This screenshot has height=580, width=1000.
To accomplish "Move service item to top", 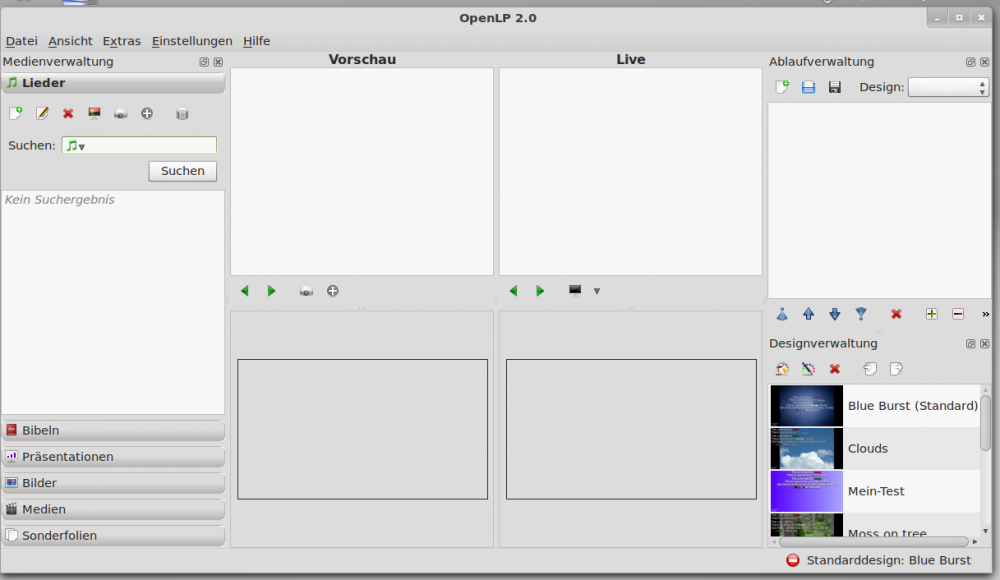I will 782,314.
